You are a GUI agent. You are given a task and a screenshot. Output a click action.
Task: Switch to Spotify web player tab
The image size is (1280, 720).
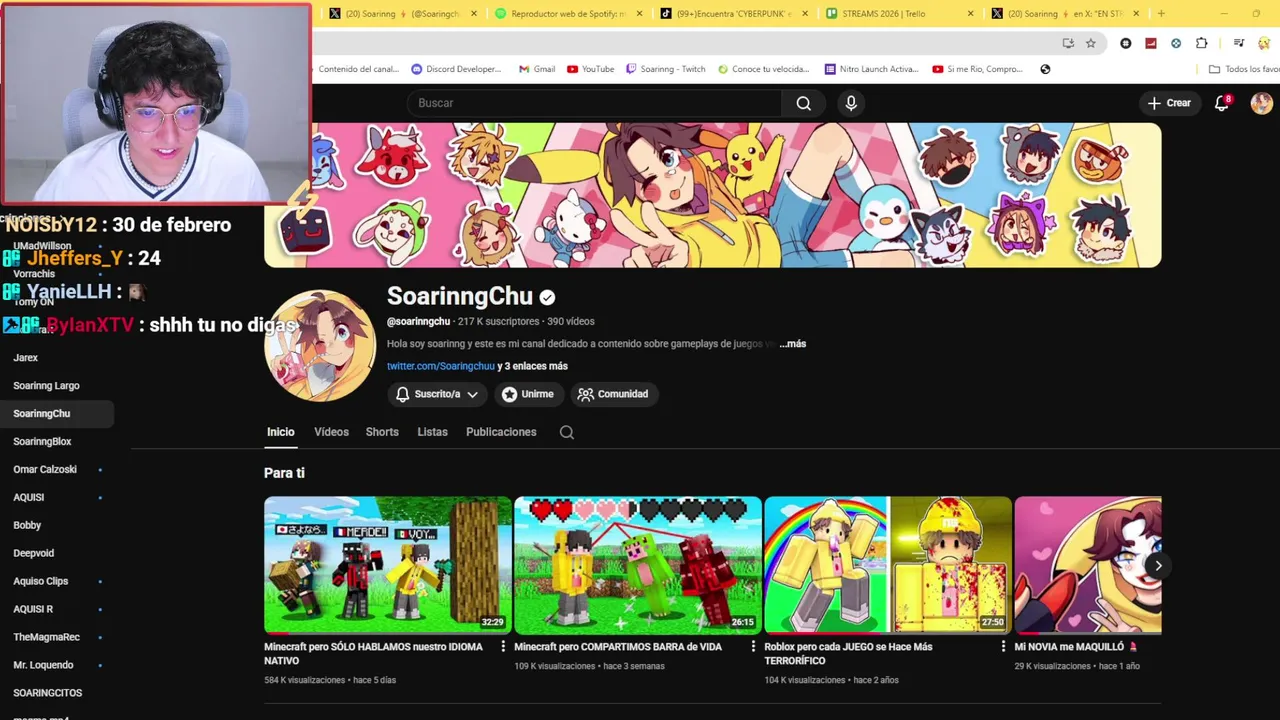567,14
